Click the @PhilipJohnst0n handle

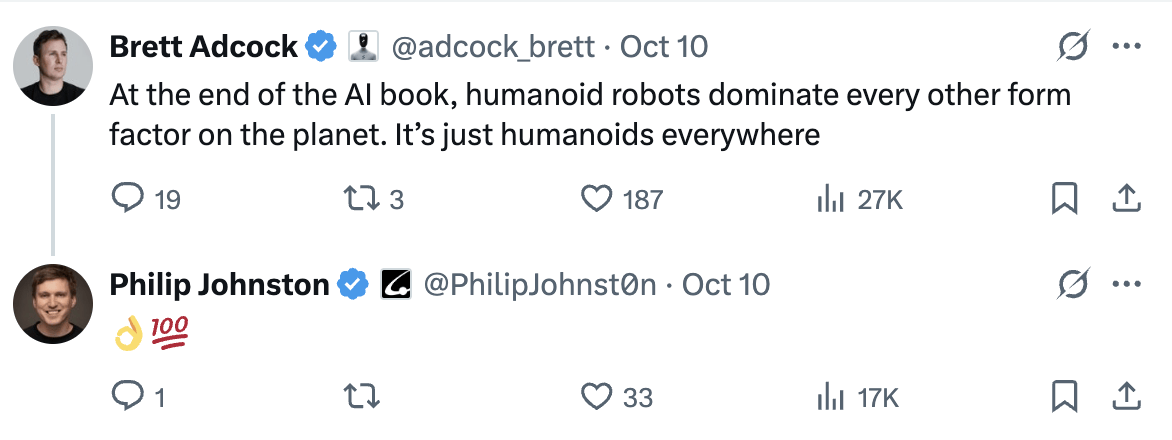pyautogui.click(x=540, y=285)
